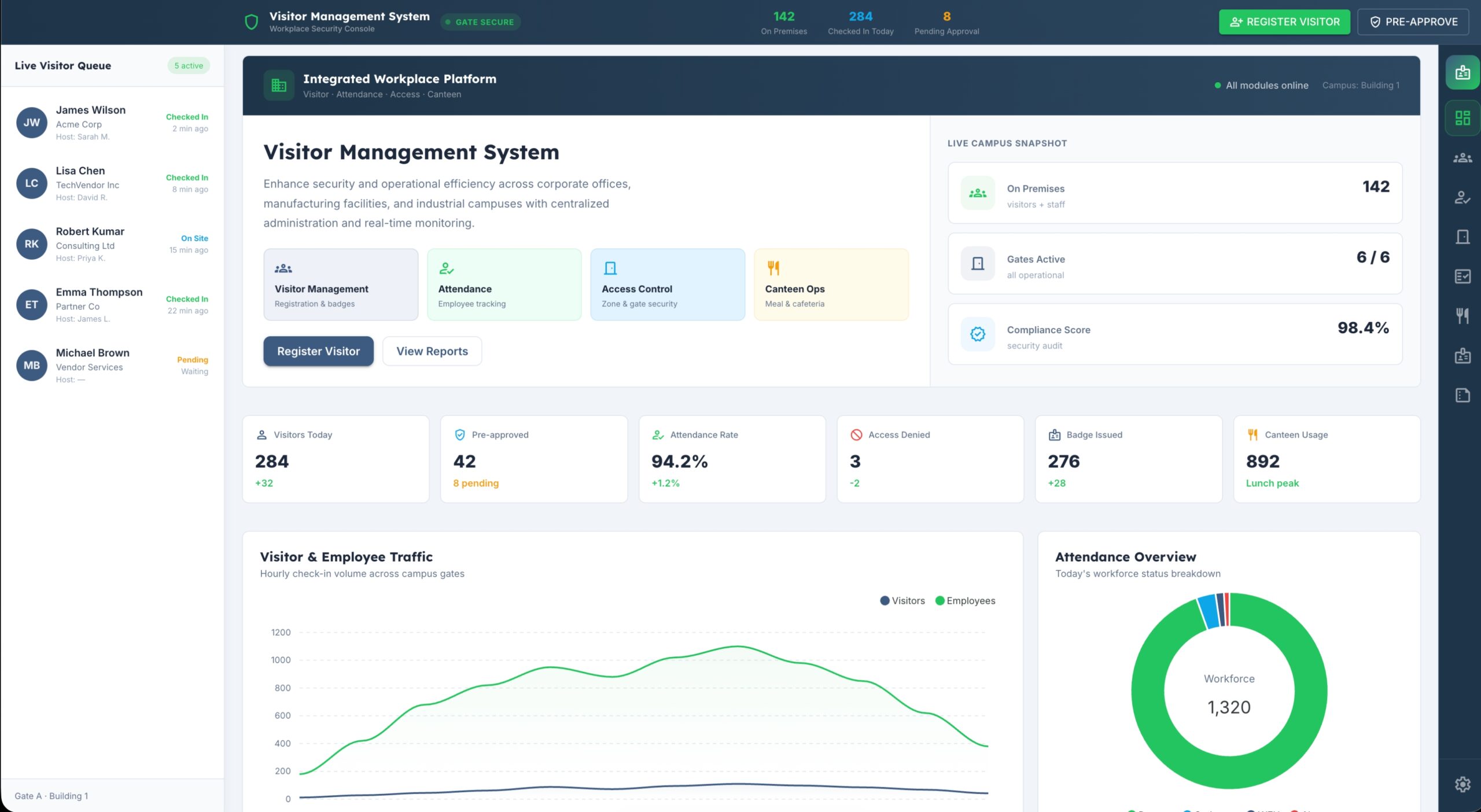The width and height of the screenshot is (1481, 812).
Task: Click the building icon beside Integrated Workplace Platform
Action: 279,86
